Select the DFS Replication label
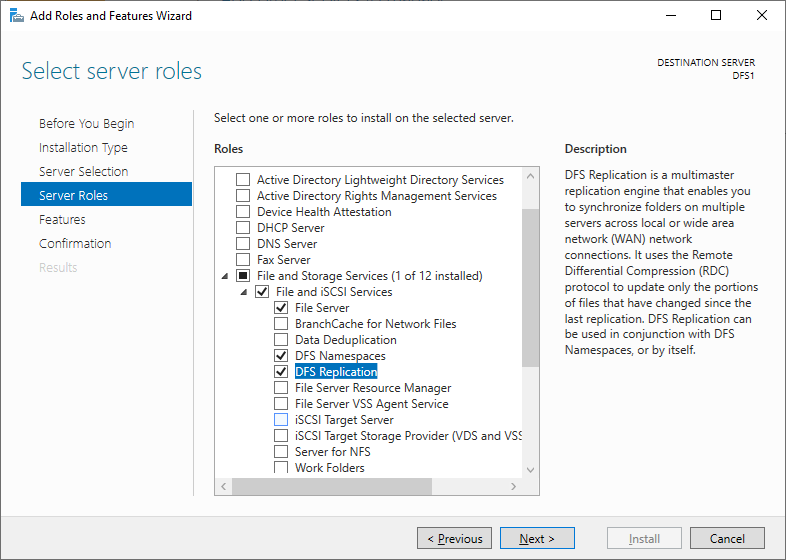 click(336, 371)
